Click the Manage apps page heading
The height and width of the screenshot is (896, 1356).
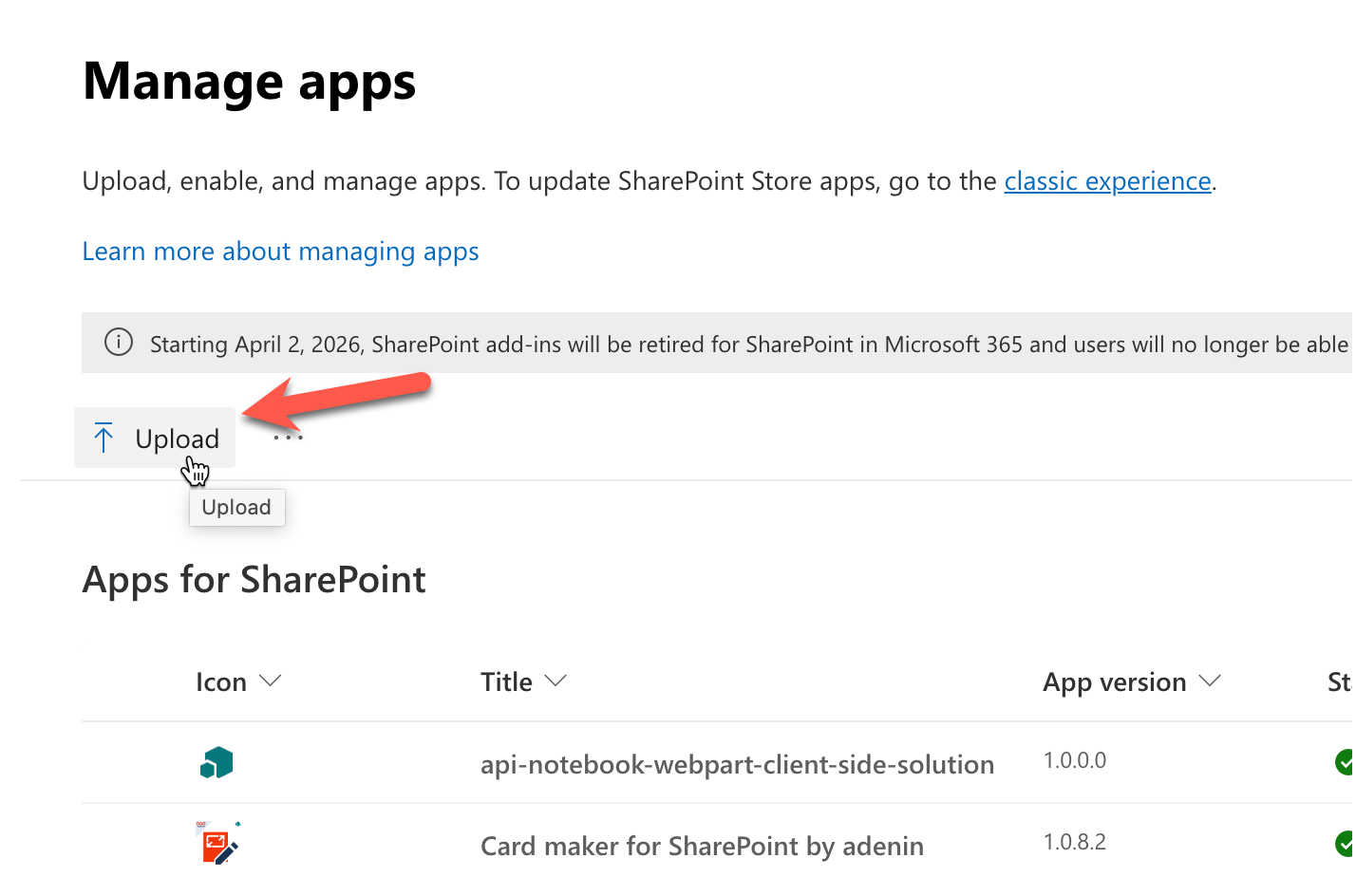pyautogui.click(x=249, y=82)
